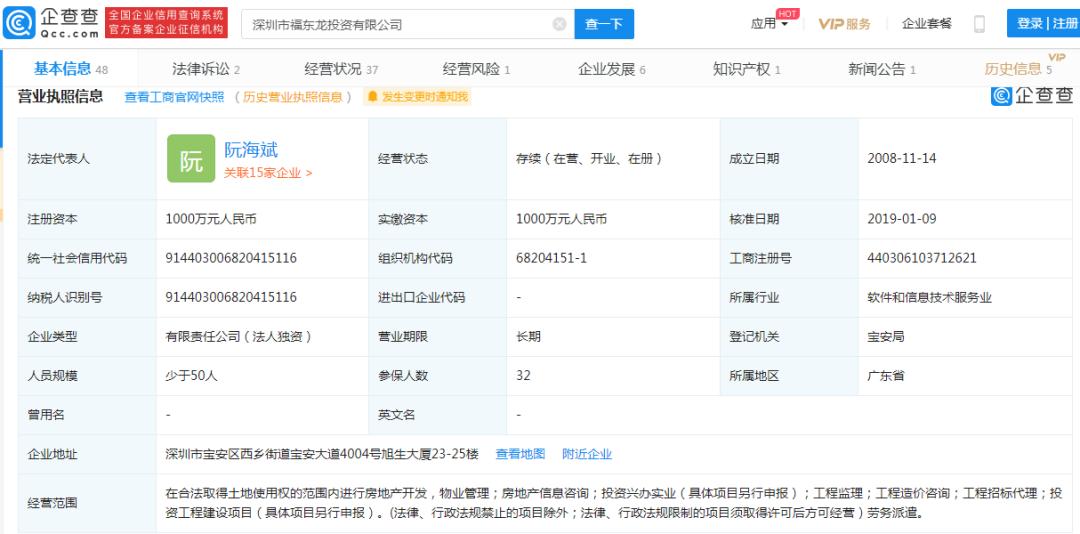The image size is (1080, 534).
Task: Open the 企业发展 tab
Action: [x=611, y=69]
